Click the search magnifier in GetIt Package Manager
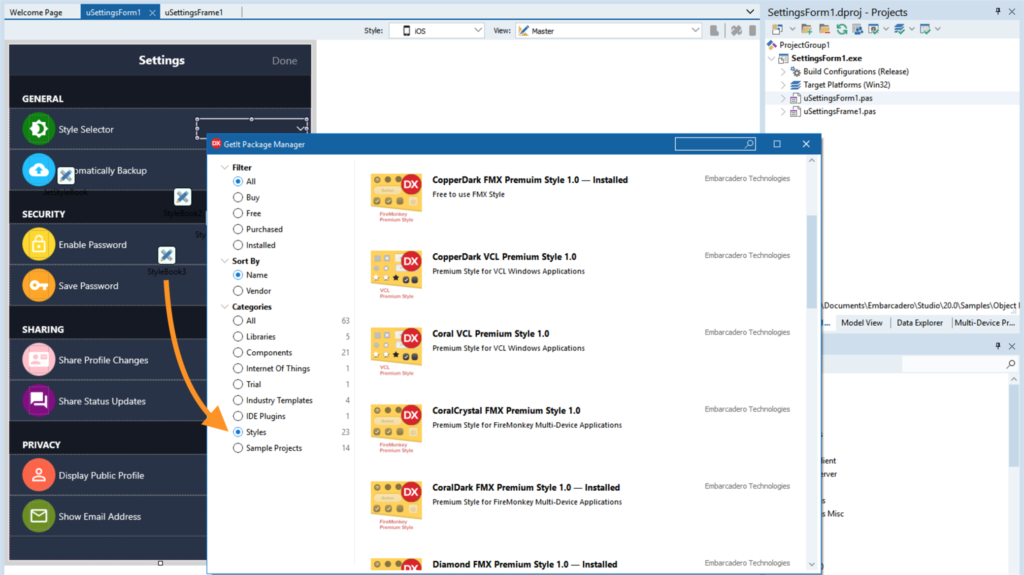 tap(749, 144)
